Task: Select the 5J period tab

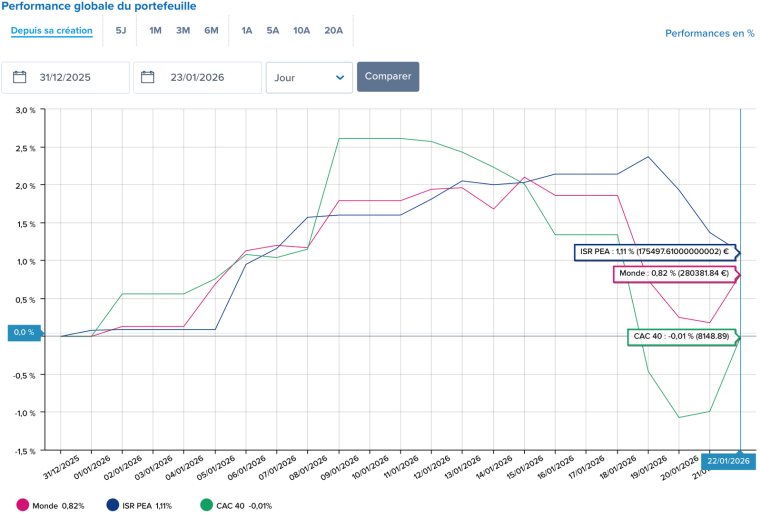Action: point(121,30)
